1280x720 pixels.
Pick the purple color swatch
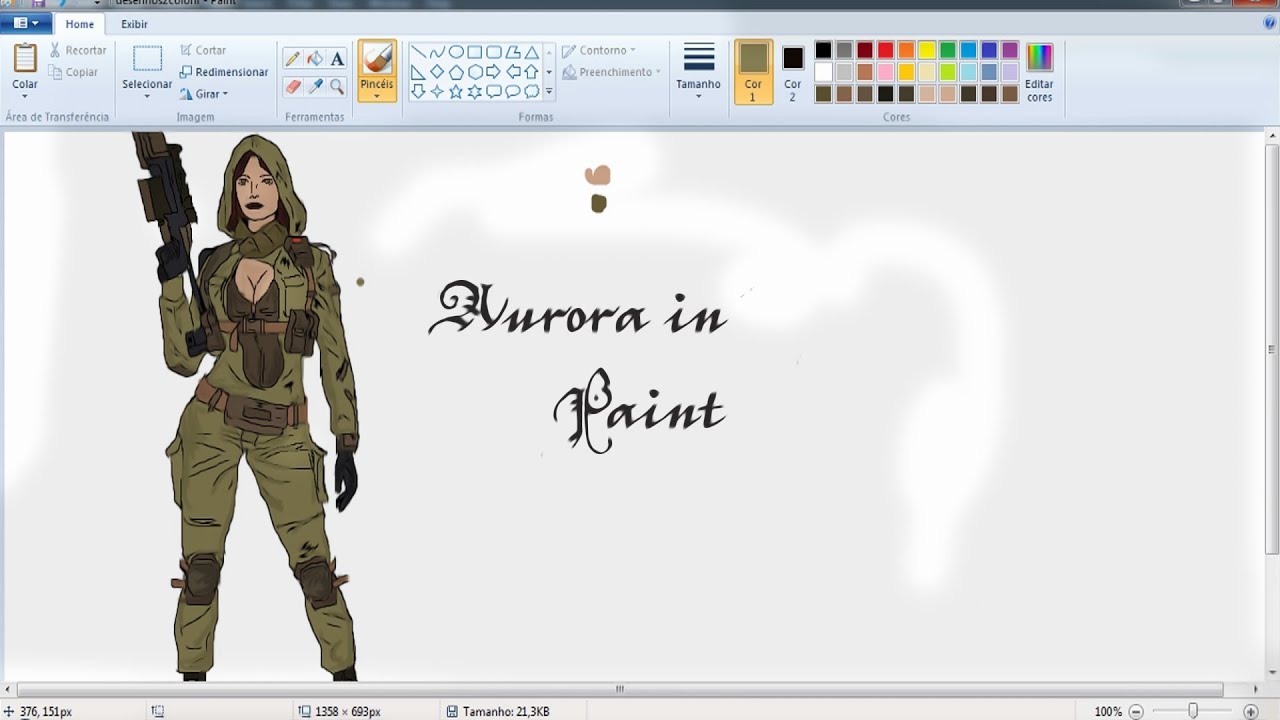coord(1010,50)
